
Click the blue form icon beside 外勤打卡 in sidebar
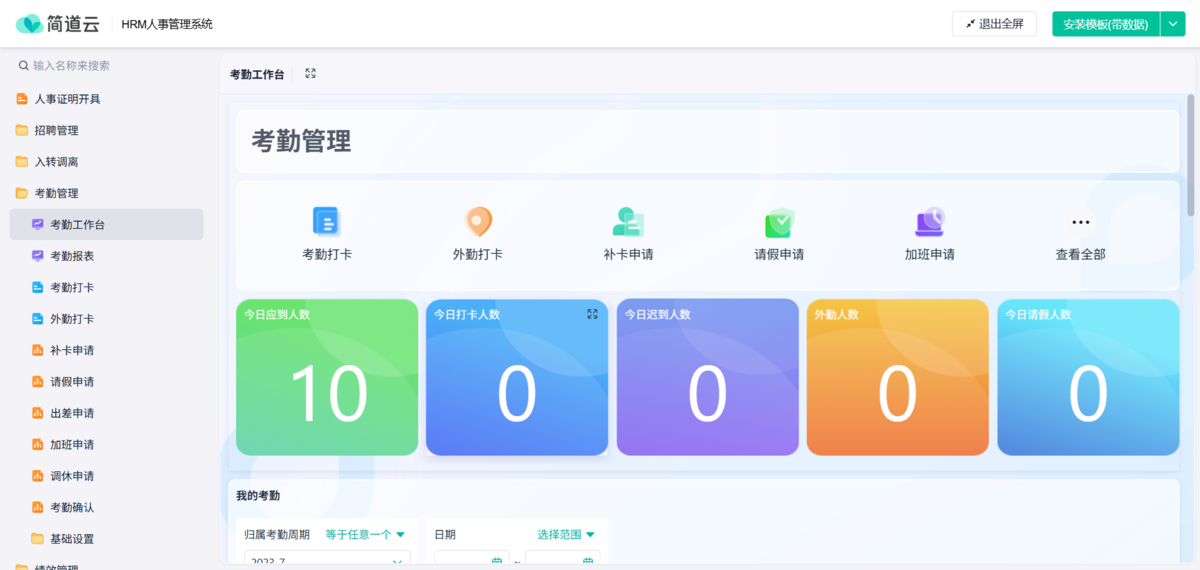38,319
